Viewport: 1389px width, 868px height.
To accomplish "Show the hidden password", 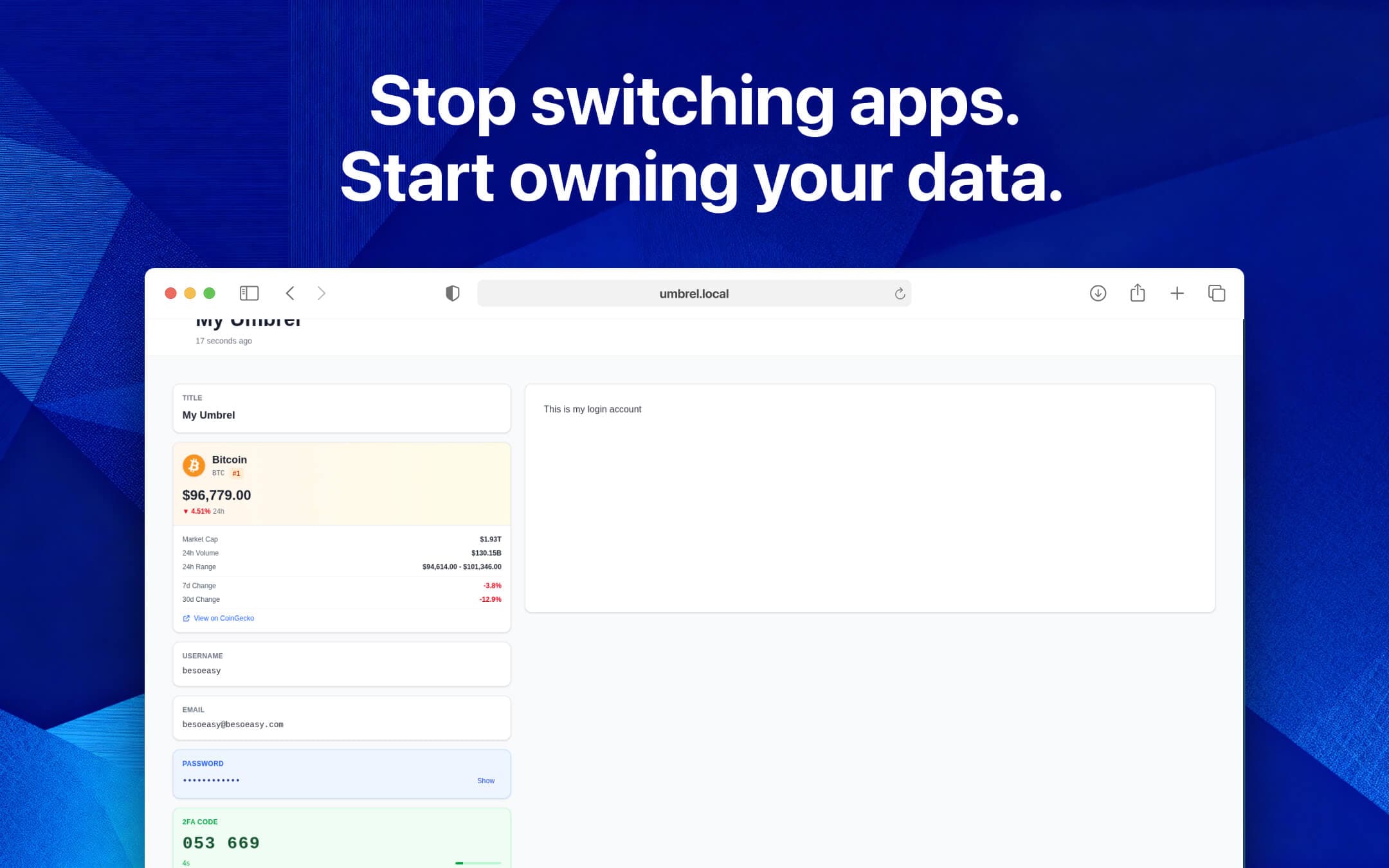I will 486,781.
